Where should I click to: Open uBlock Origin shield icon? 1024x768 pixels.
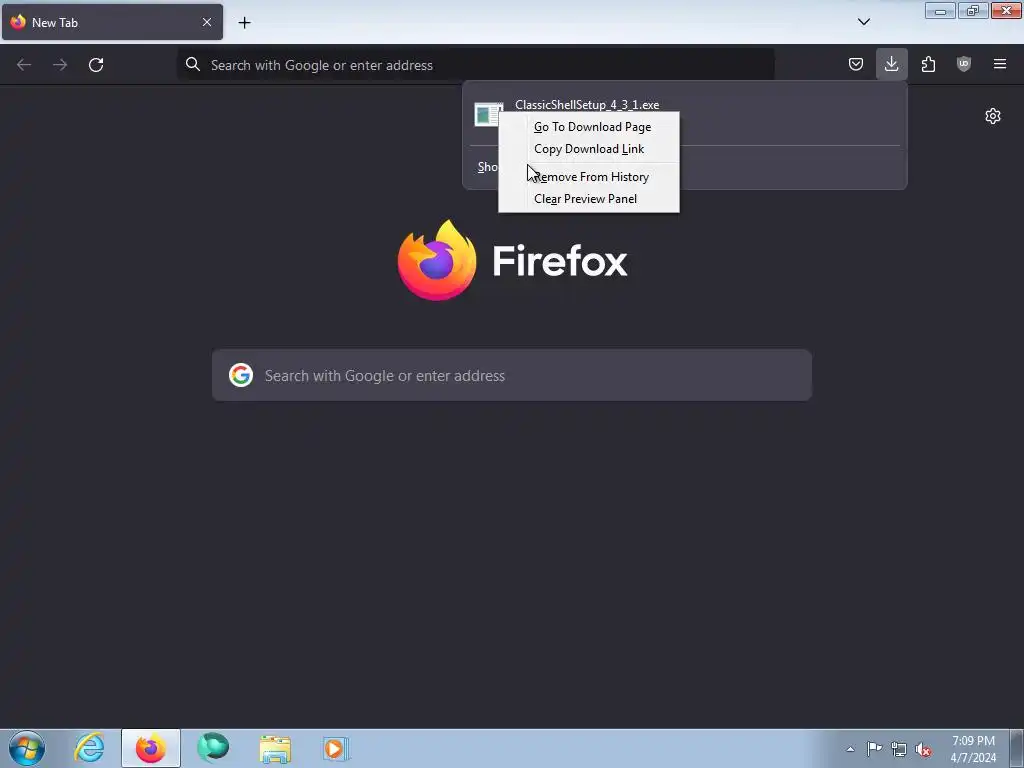pos(964,64)
